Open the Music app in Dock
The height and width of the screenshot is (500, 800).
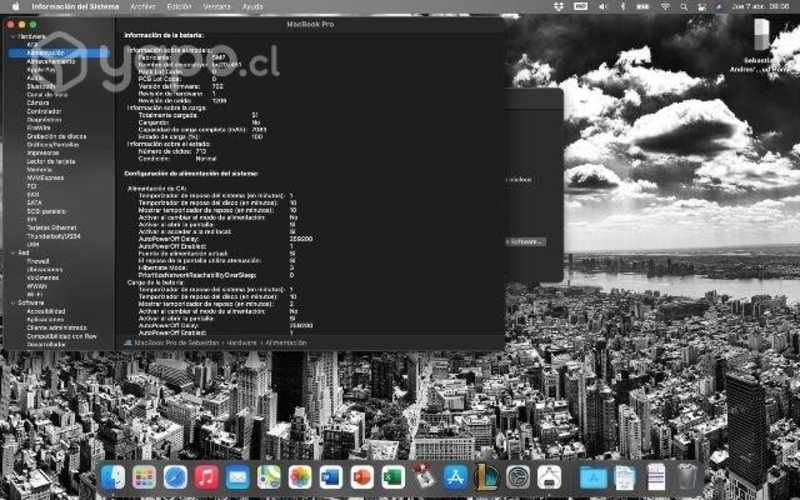coord(207,478)
